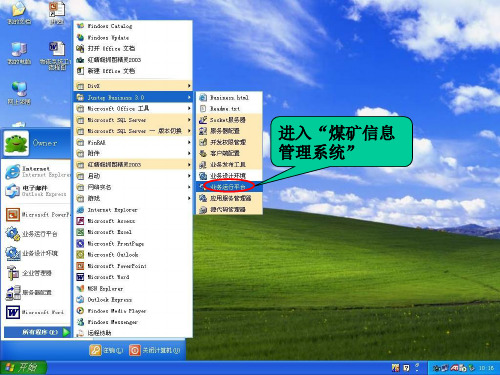
Task: Open 开发权限管理 in Justep submenu
Action: tap(229, 142)
